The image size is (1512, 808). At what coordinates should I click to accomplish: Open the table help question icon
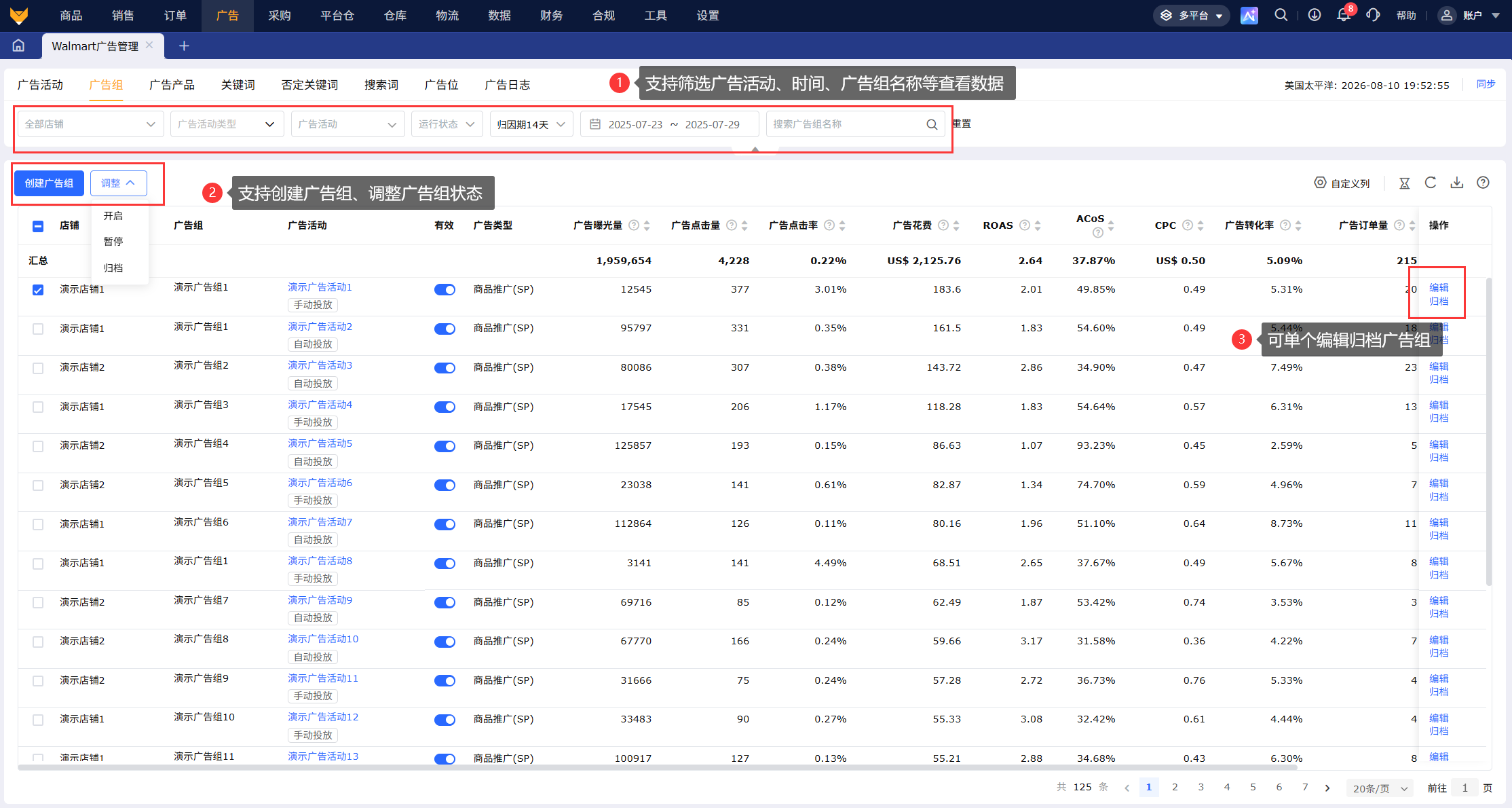(x=1483, y=183)
